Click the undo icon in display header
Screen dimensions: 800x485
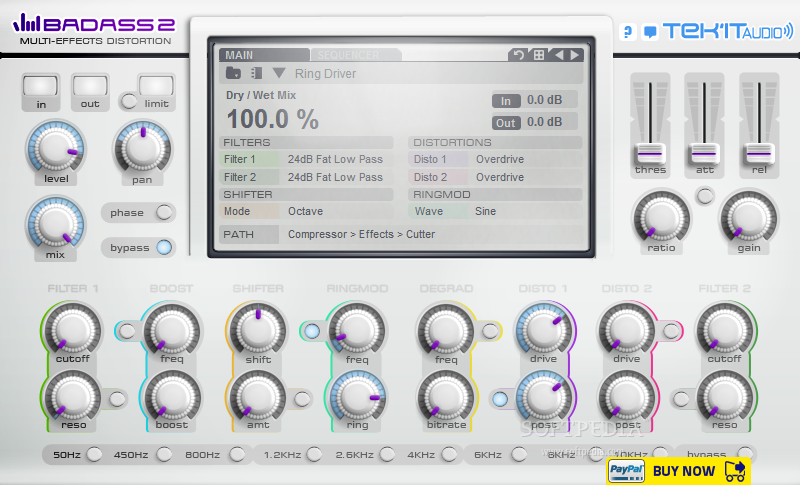[518, 55]
